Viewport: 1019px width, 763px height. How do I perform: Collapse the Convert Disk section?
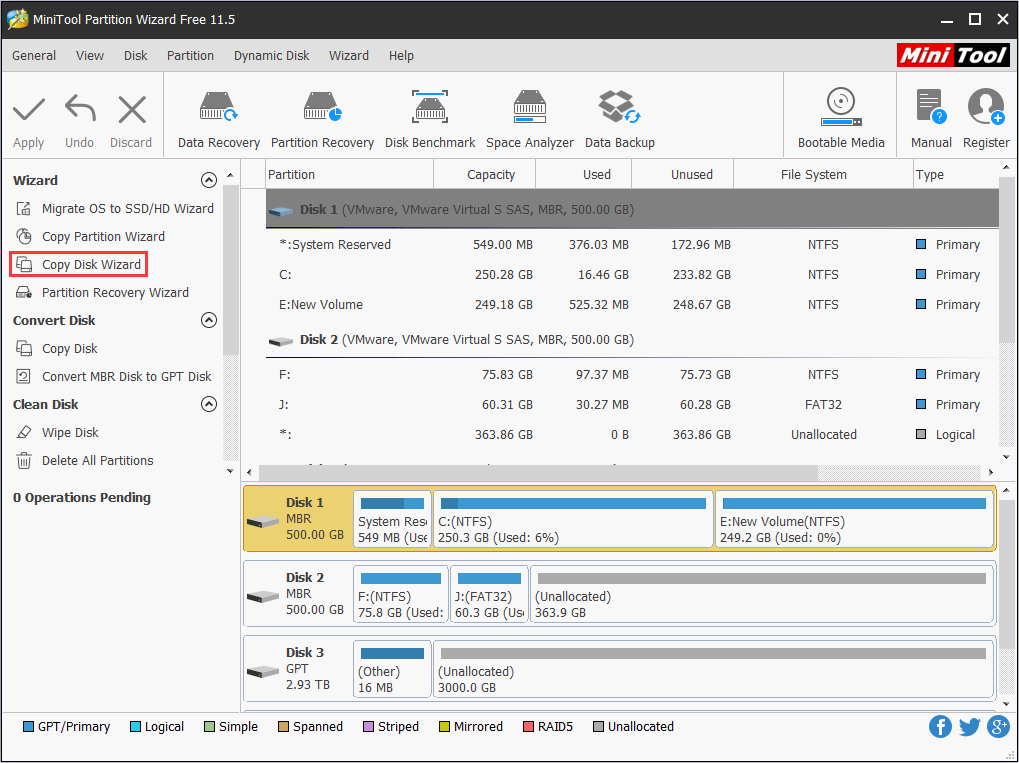tap(209, 320)
